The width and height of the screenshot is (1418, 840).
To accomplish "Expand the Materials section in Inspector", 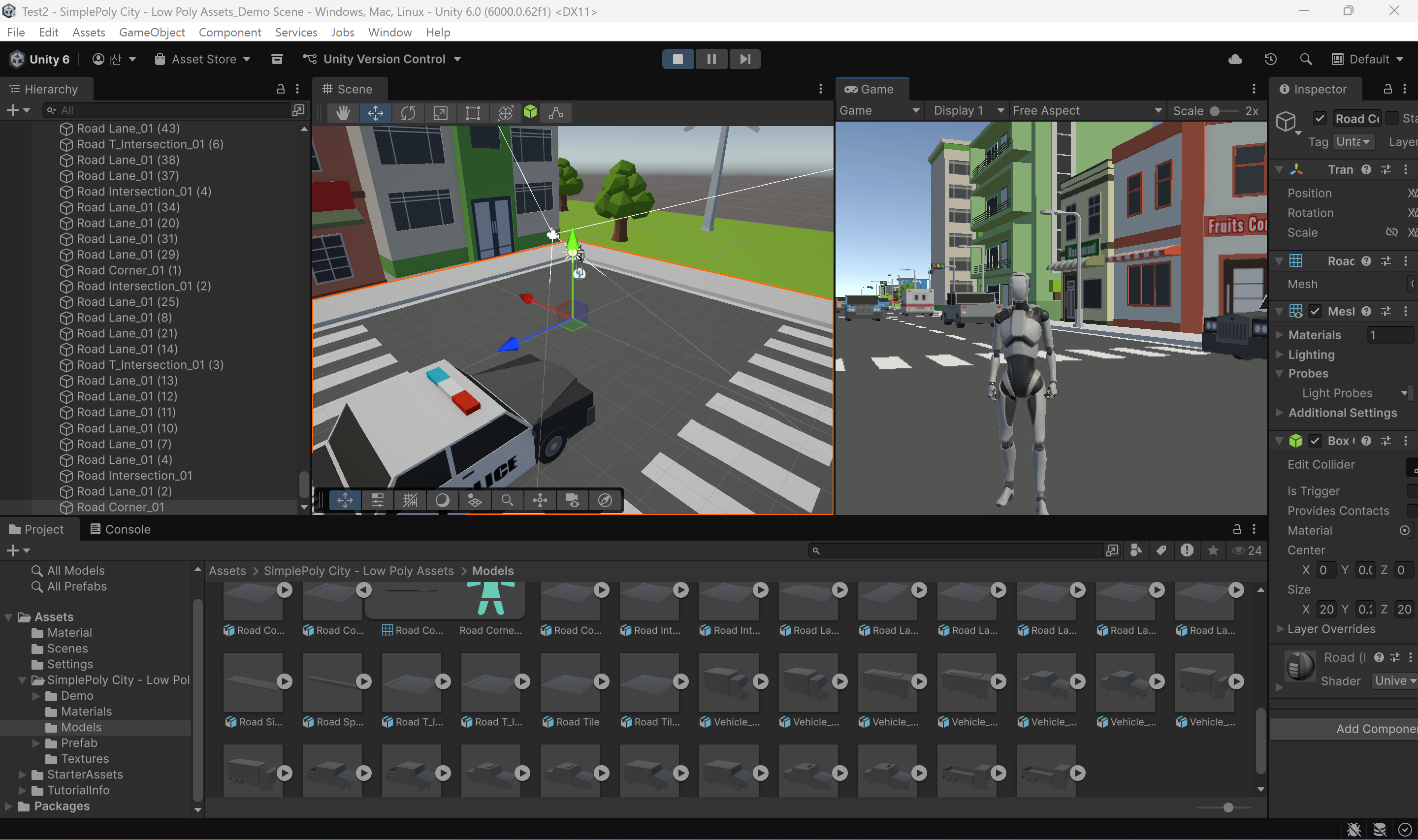I will [1279, 335].
